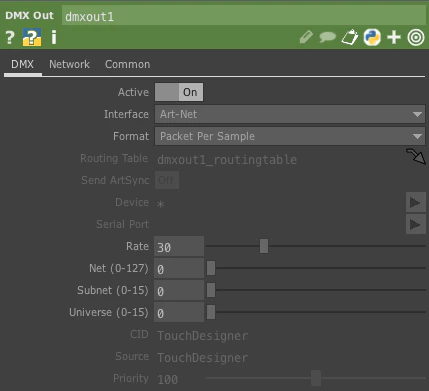Click the Interface parameter label

click(x=126, y=114)
